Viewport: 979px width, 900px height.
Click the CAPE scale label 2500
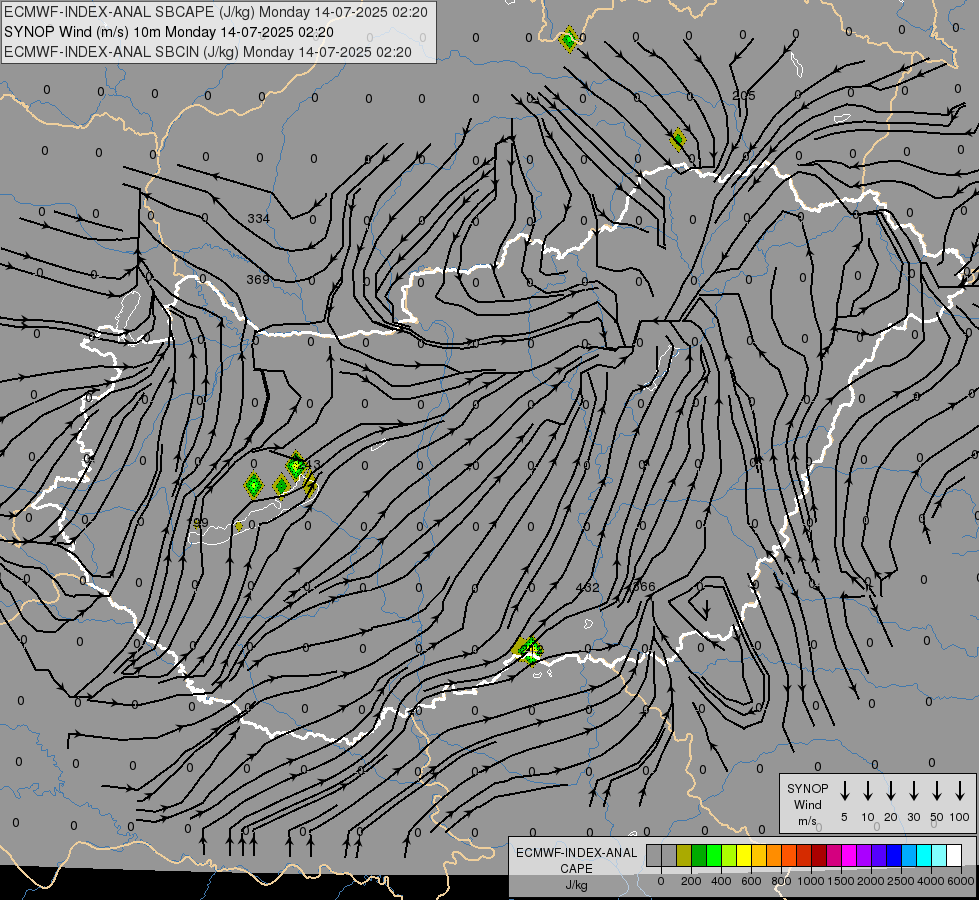901,881
